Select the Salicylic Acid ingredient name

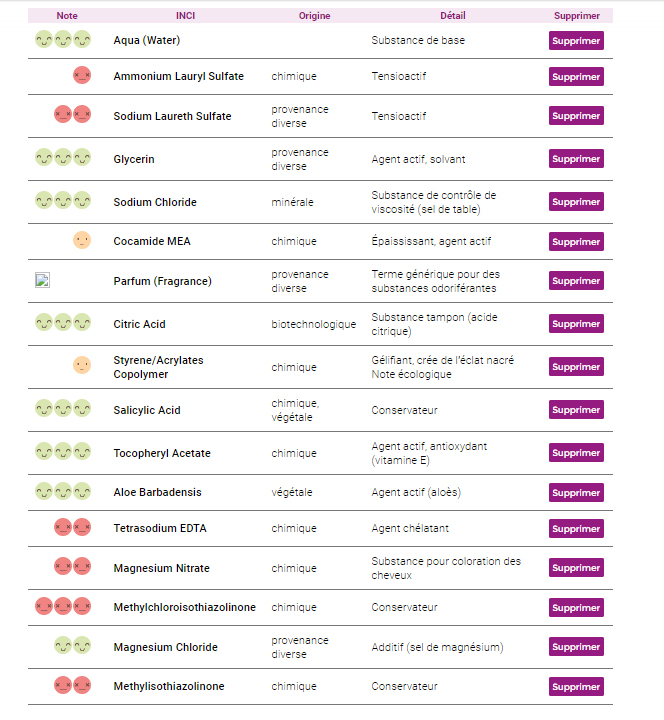coord(147,410)
